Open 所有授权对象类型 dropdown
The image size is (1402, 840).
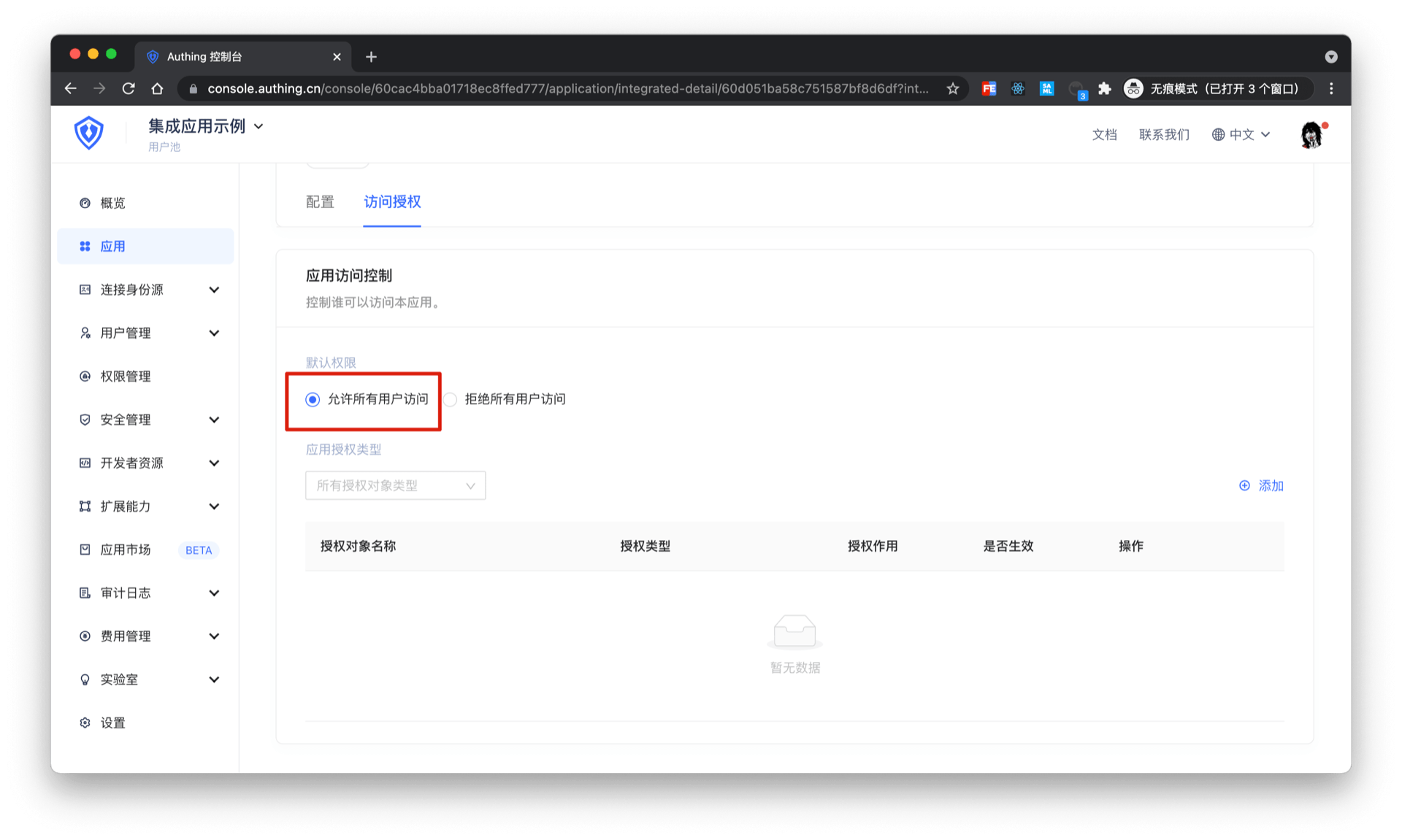[x=395, y=485]
